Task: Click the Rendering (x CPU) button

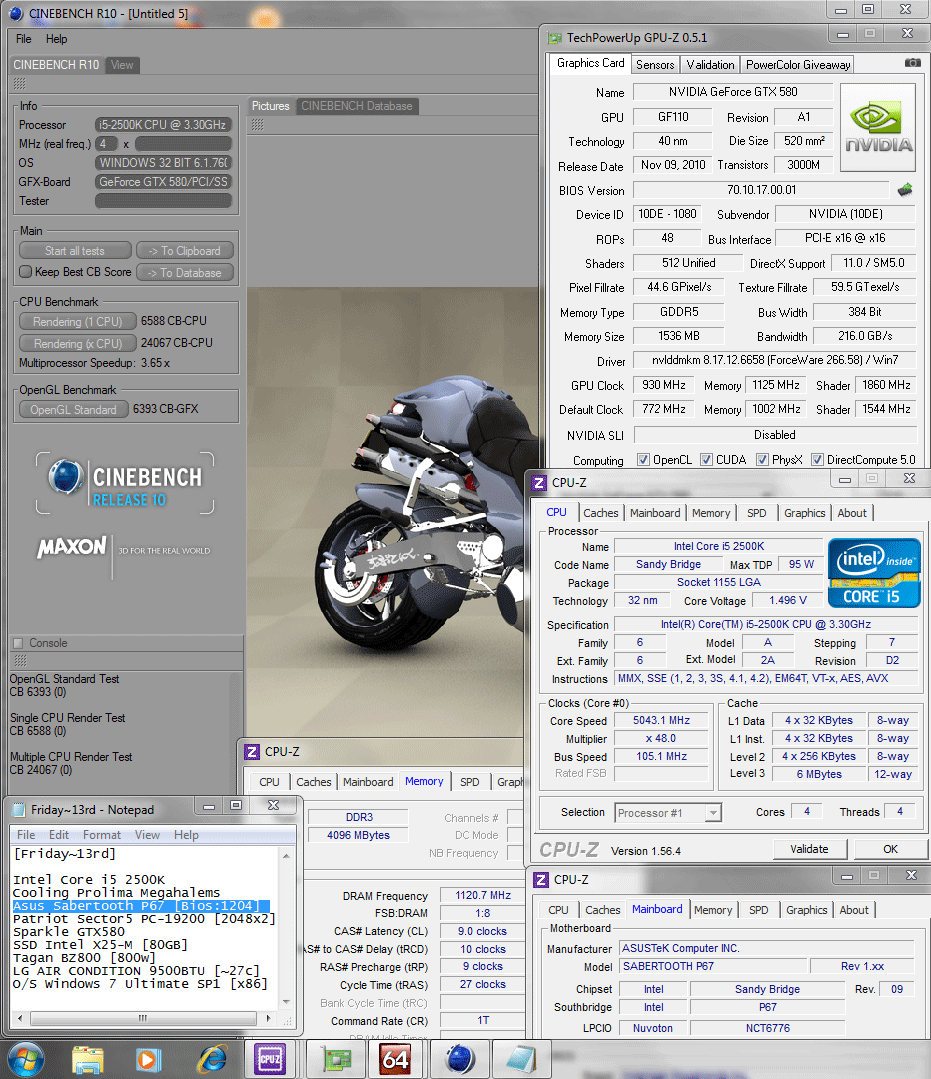Action: click(x=77, y=343)
